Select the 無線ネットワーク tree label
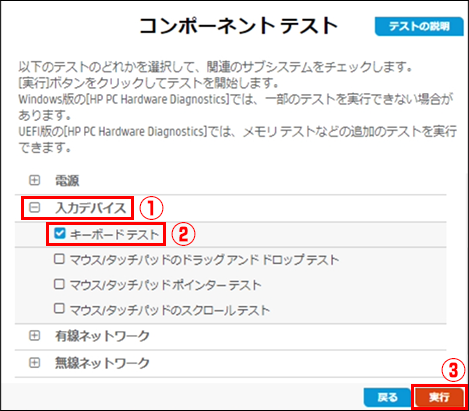This screenshot has width=469, height=411. (102, 363)
